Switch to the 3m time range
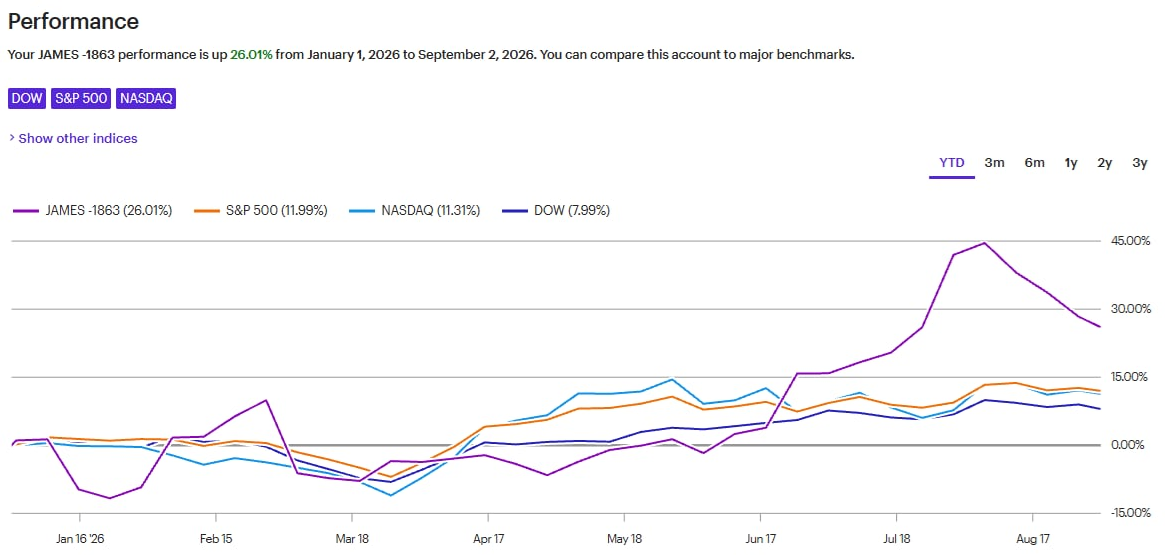 pyautogui.click(x=994, y=163)
